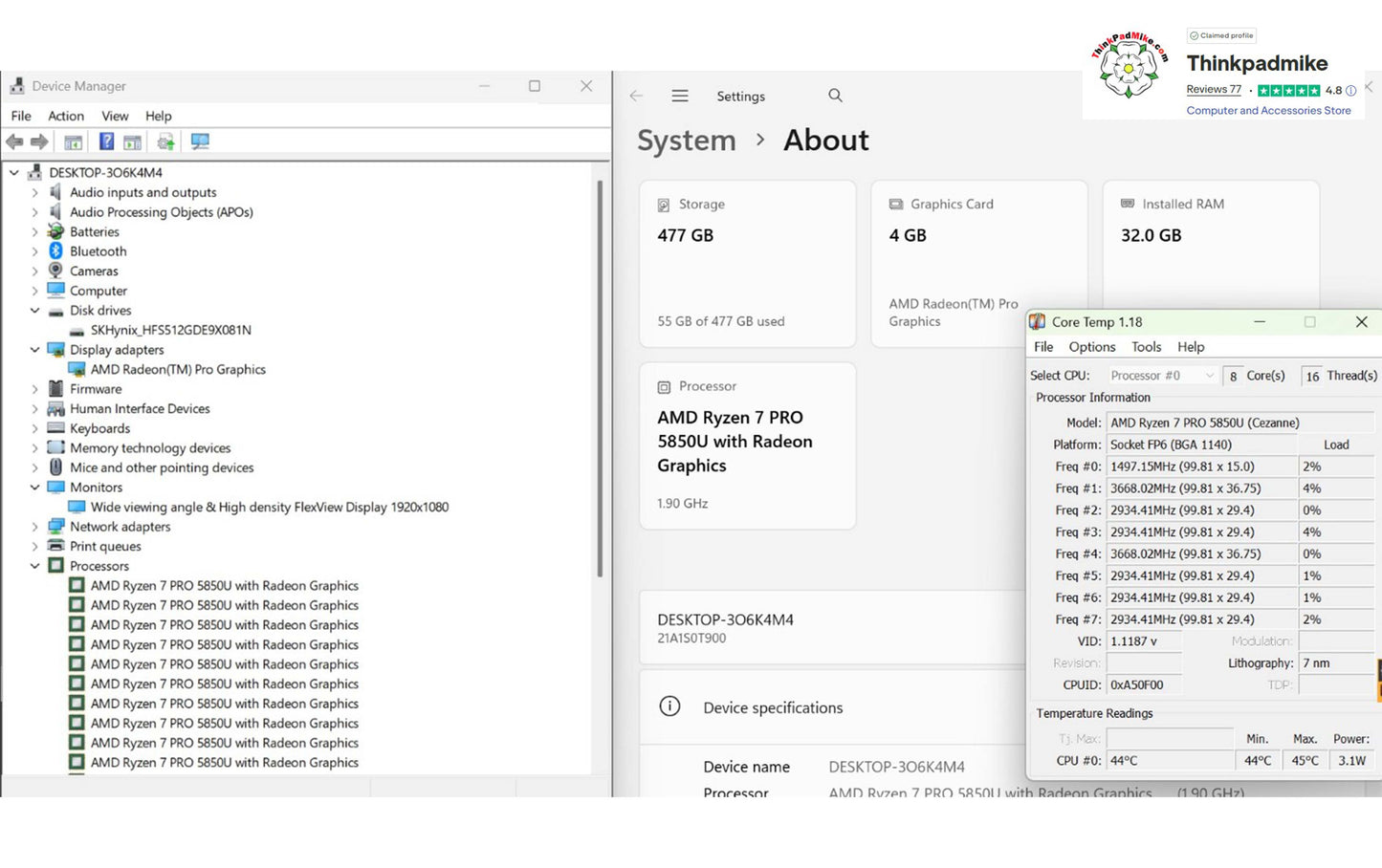Open the Options menu in Core Temp
Image resolution: width=1382 pixels, height=868 pixels.
pyautogui.click(x=1091, y=347)
